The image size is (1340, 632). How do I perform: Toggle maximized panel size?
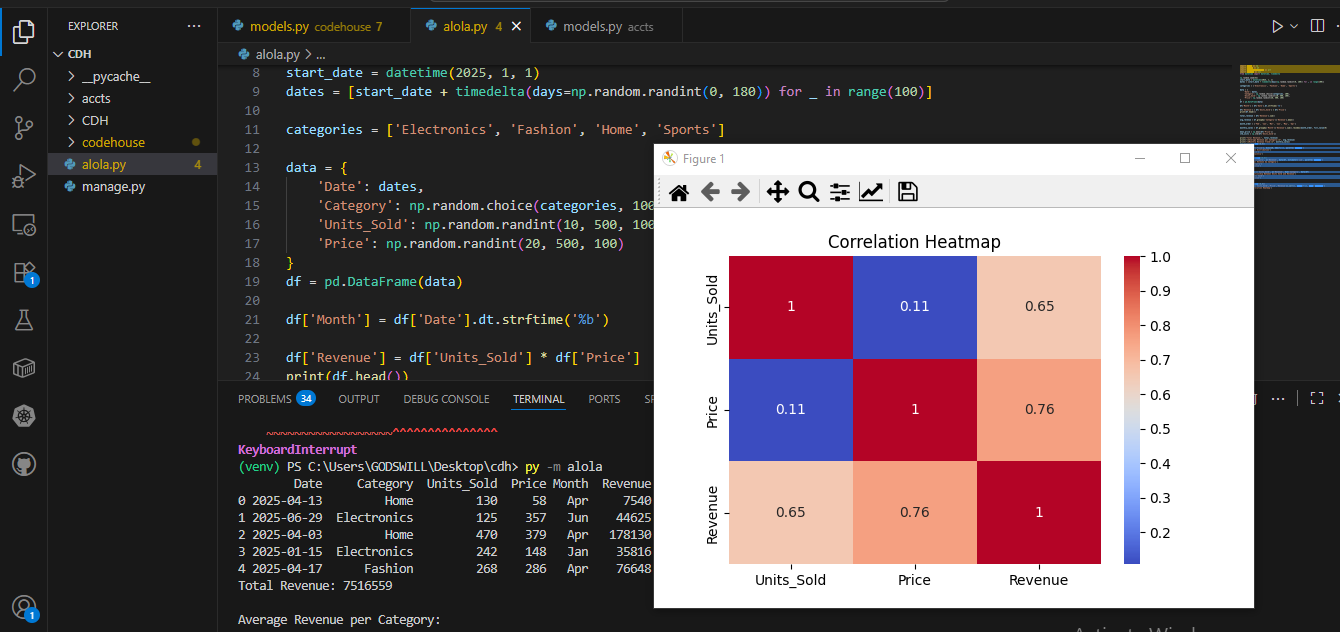click(1316, 397)
